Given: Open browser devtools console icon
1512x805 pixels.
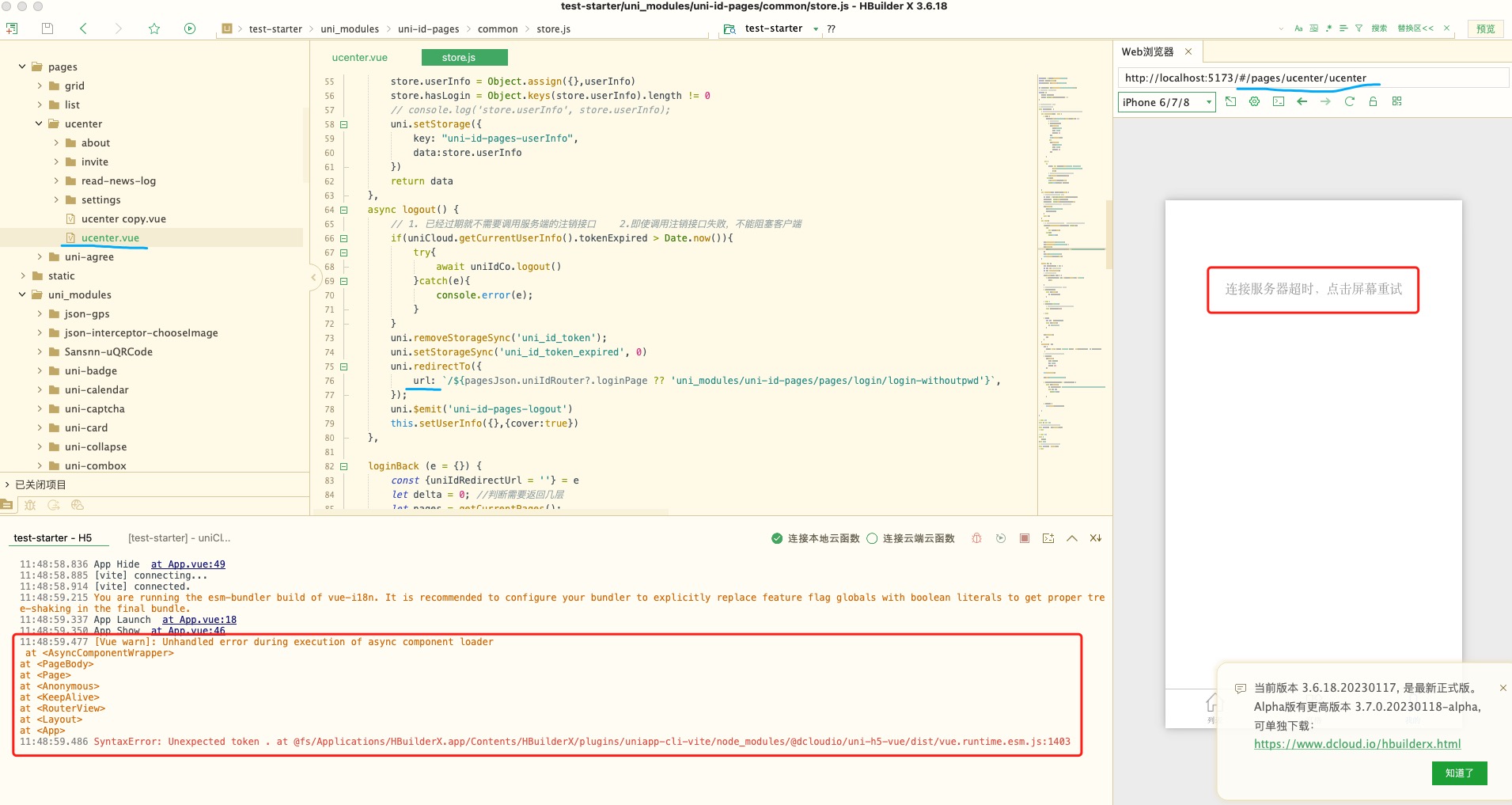Looking at the screenshot, I should tap(1278, 101).
